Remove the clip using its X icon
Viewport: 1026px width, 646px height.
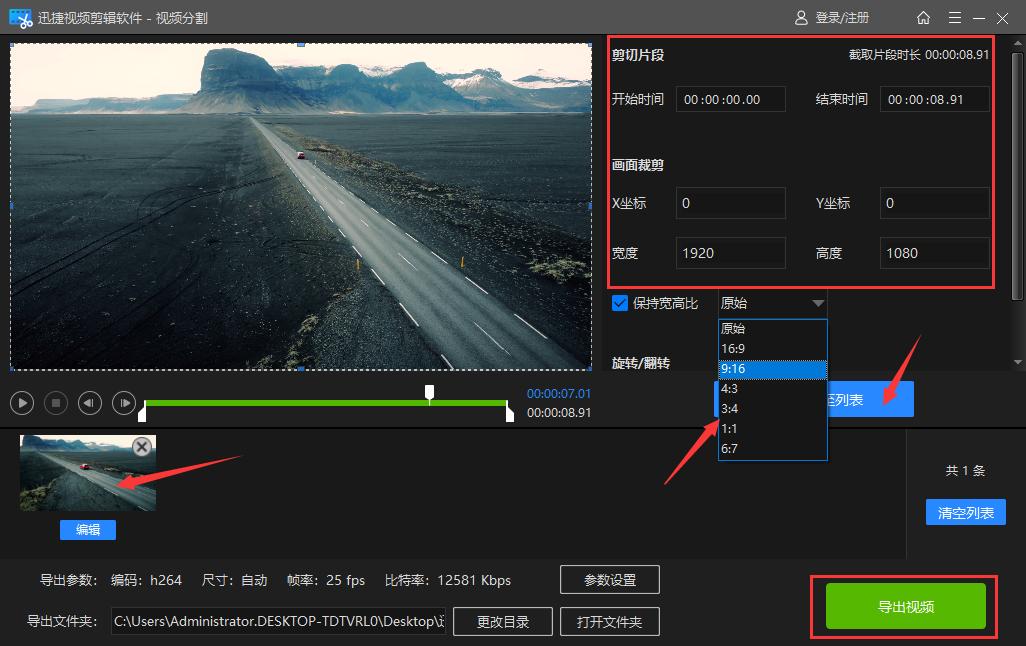click(140, 447)
